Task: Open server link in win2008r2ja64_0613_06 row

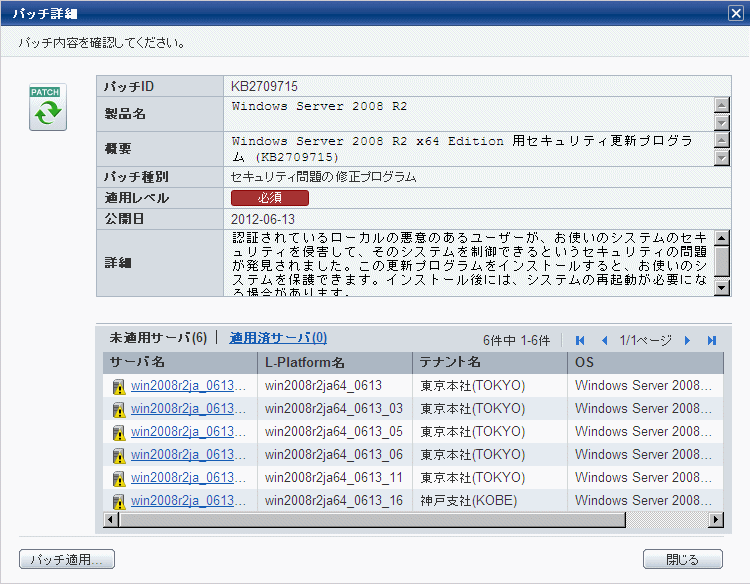Action: coord(188,455)
